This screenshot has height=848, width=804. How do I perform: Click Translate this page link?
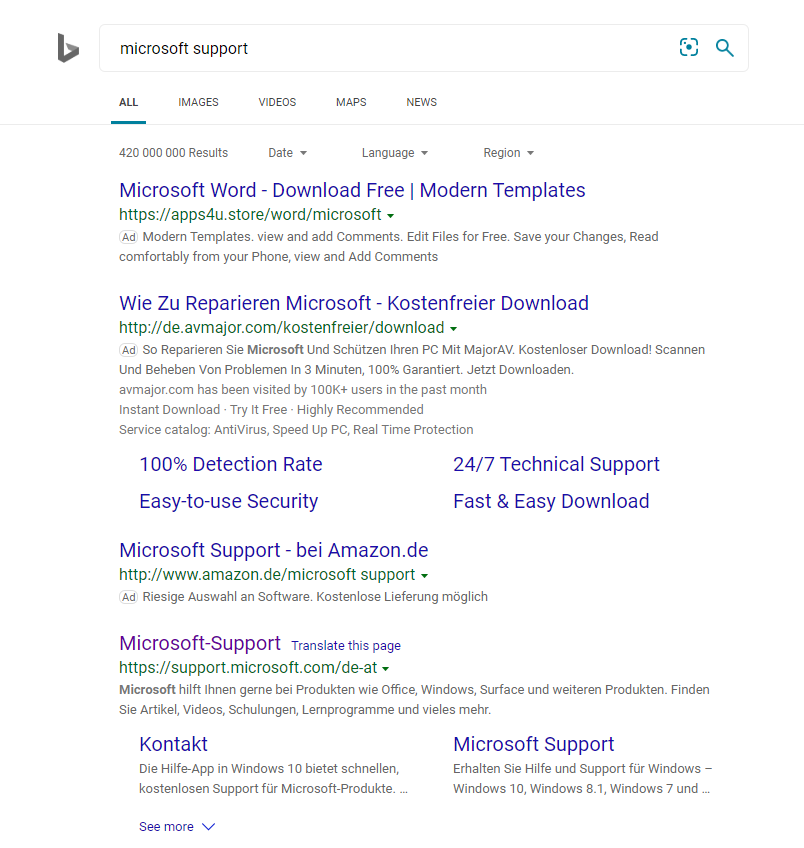pyautogui.click(x=346, y=646)
